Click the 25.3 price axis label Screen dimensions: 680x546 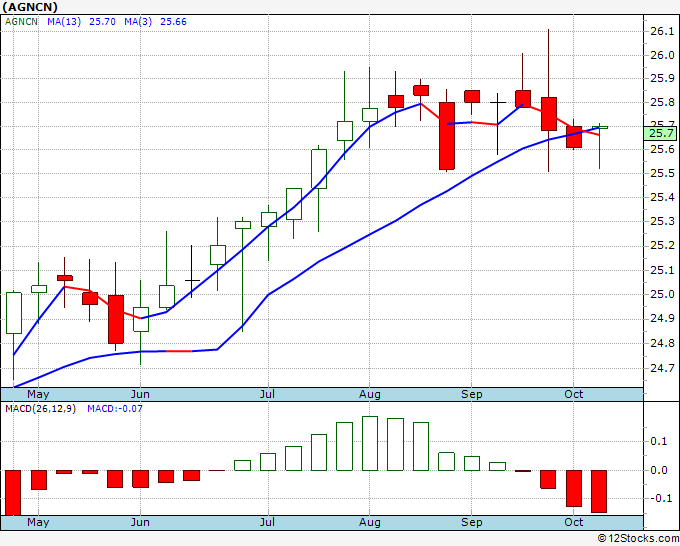662,222
